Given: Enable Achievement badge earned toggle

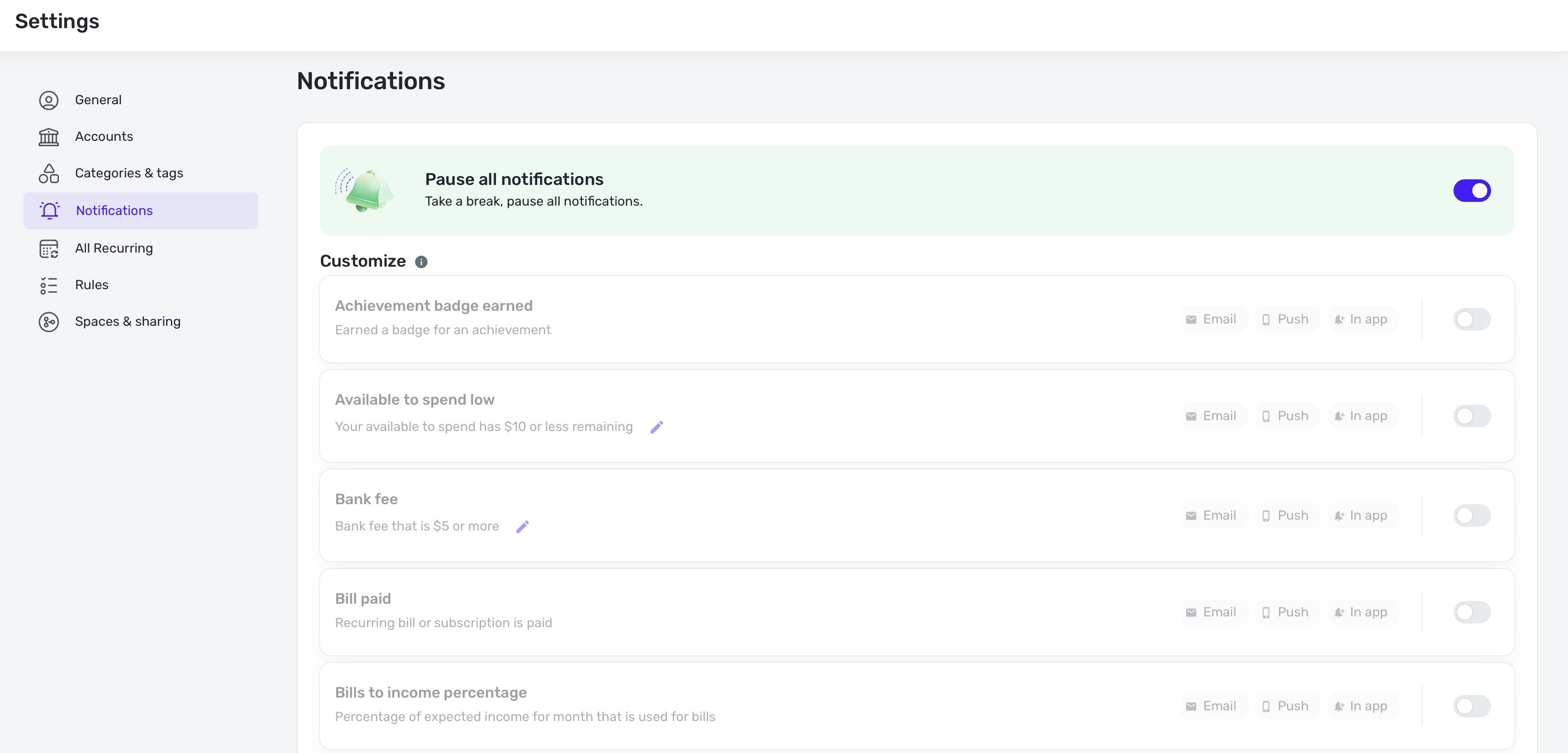Looking at the screenshot, I should coord(1471,319).
